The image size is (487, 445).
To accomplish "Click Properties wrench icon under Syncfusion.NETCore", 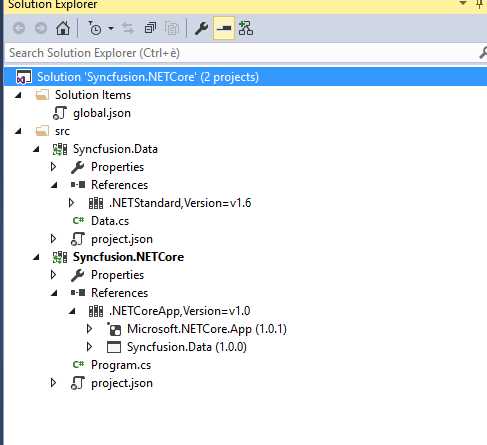I will (x=78, y=275).
